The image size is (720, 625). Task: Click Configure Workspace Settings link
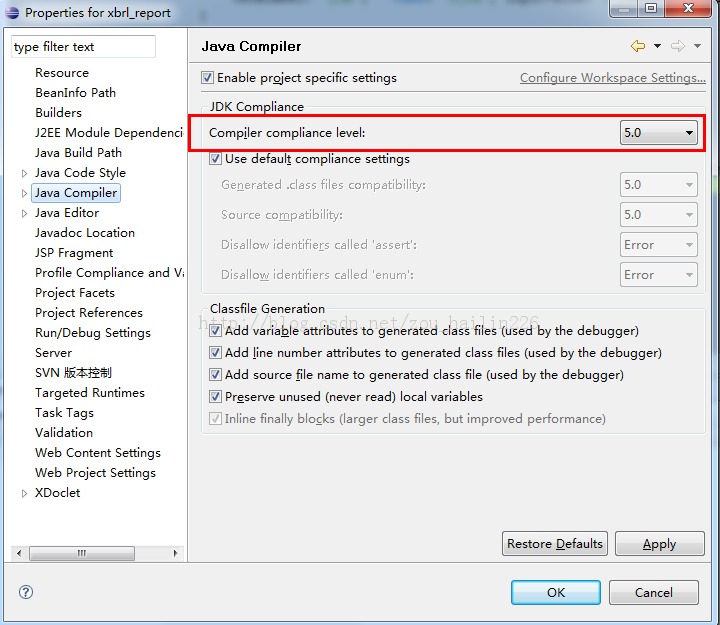[x=612, y=78]
